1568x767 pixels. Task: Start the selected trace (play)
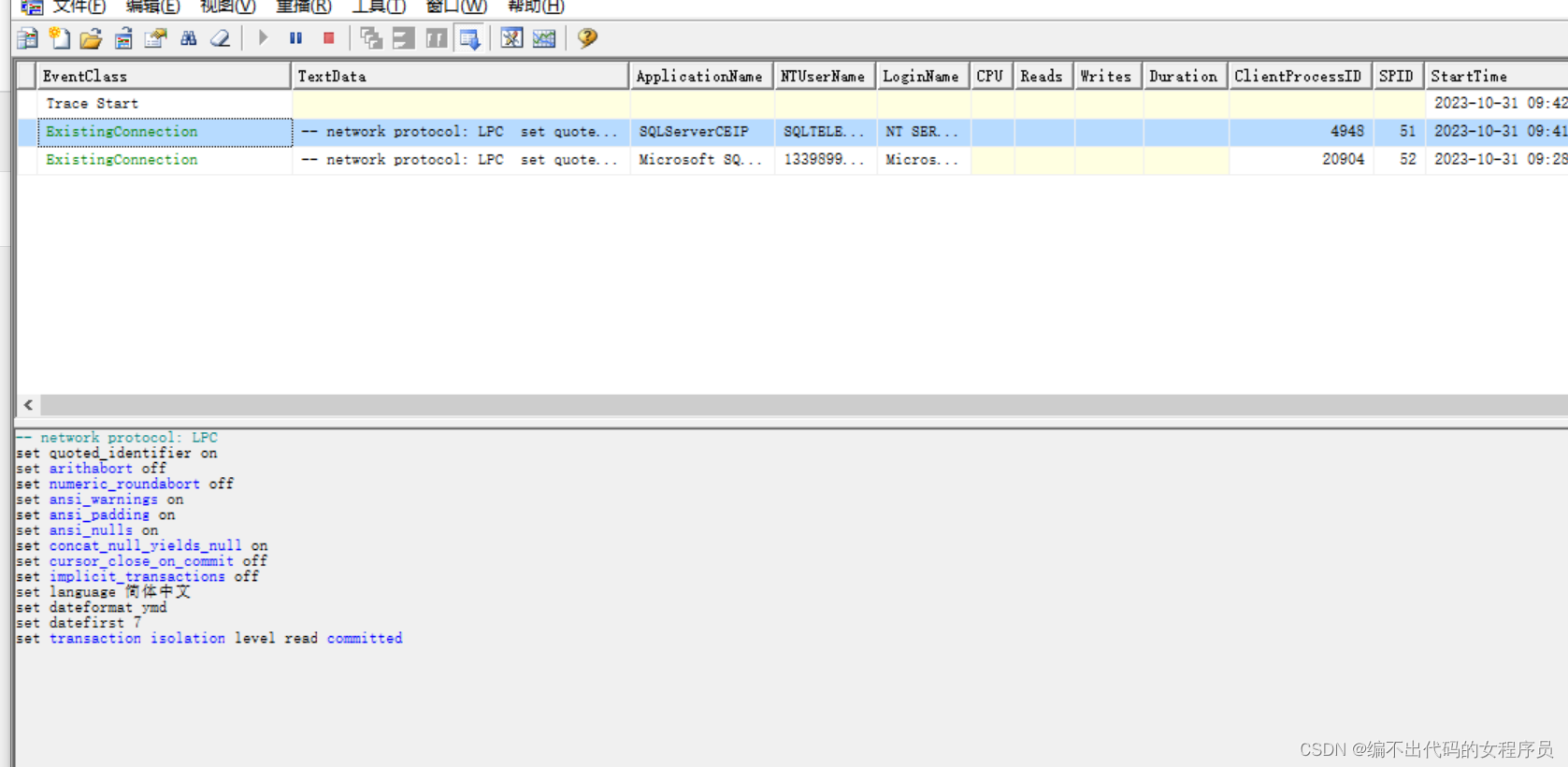(x=263, y=38)
